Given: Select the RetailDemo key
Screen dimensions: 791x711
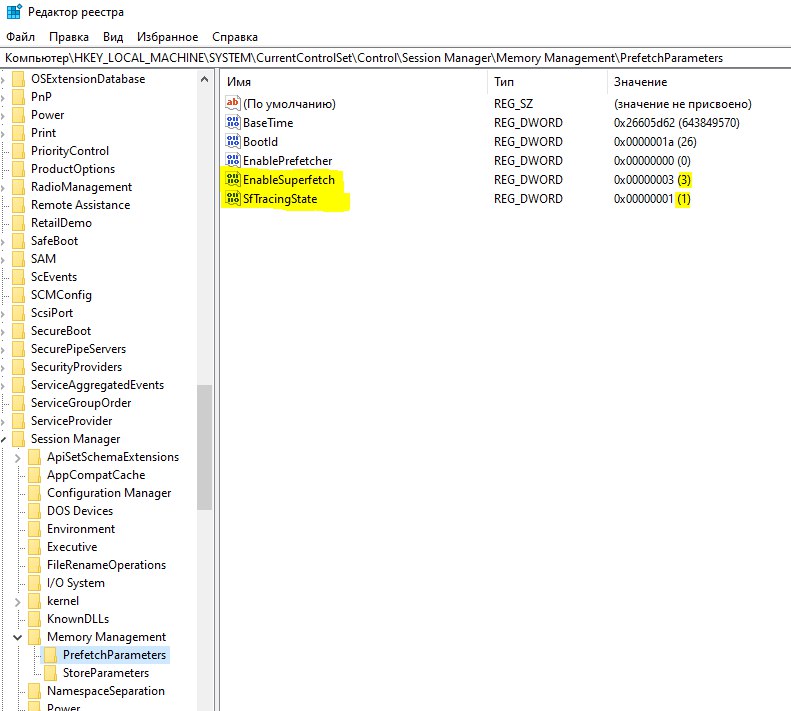Looking at the screenshot, I should click(62, 223).
